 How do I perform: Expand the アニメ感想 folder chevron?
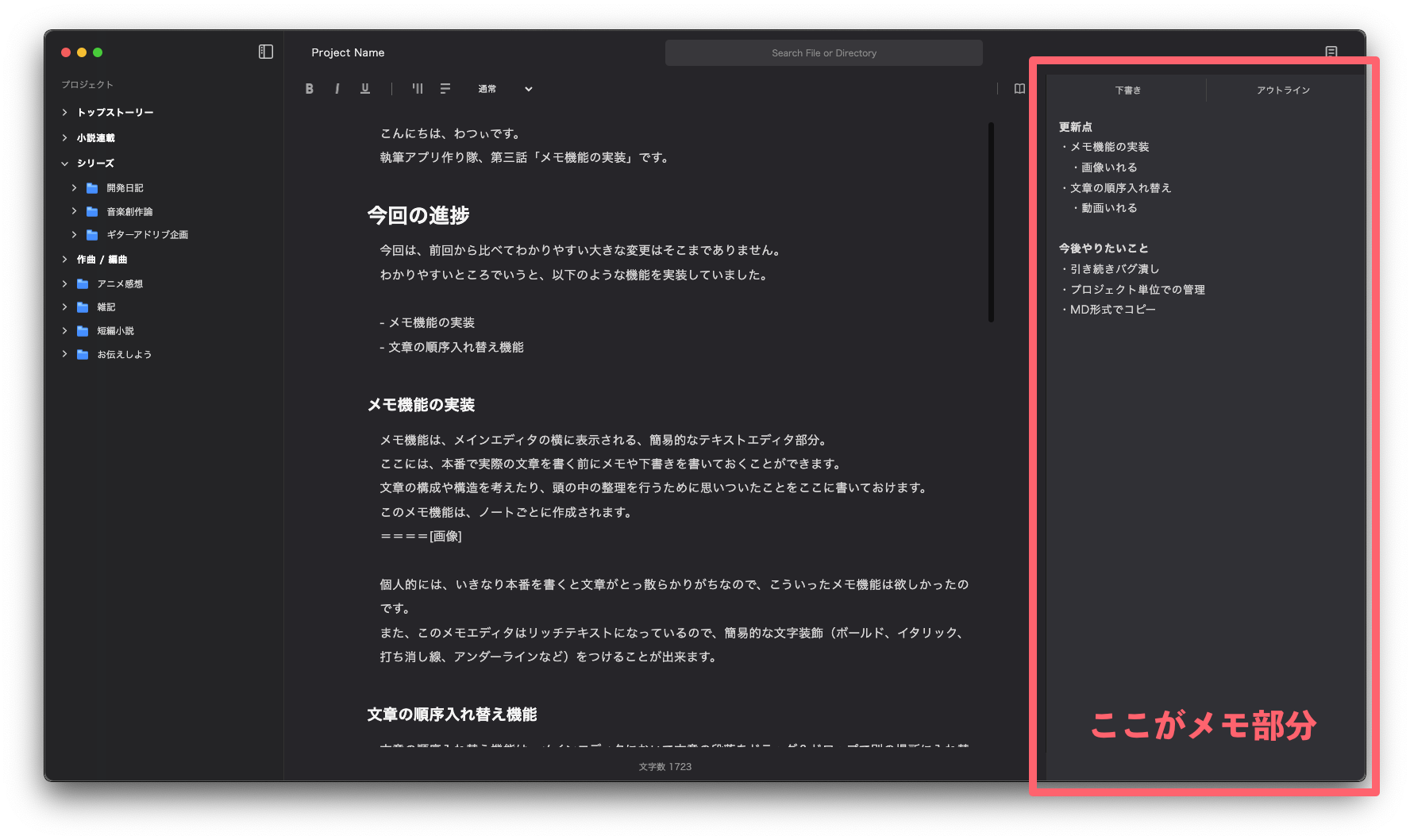[x=65, y=283]
